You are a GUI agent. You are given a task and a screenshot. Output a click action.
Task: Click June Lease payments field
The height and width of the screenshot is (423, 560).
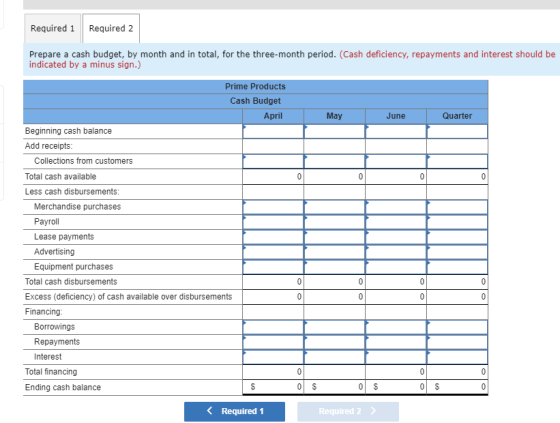coord(396,237)
